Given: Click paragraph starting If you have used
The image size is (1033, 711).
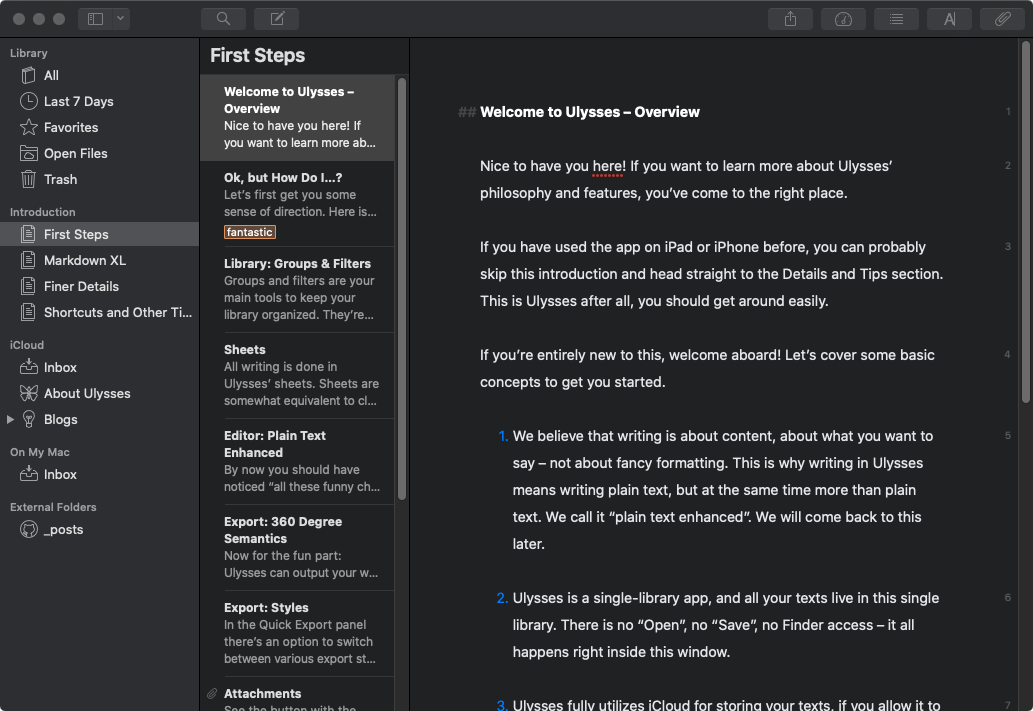Looking at the screenshot, I should pos(712,274).
